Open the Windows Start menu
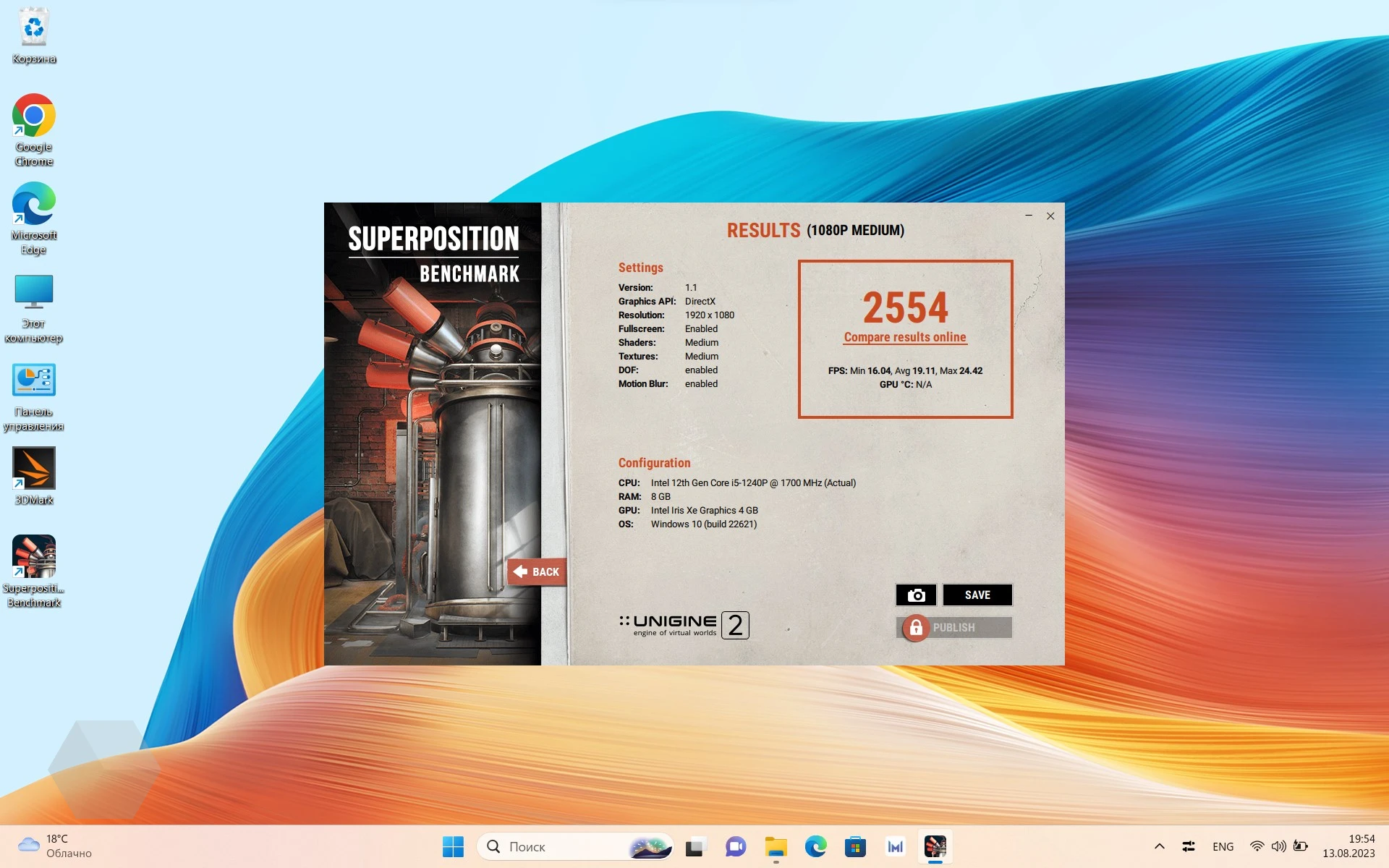1389x868 pixels. coord(453,846)
